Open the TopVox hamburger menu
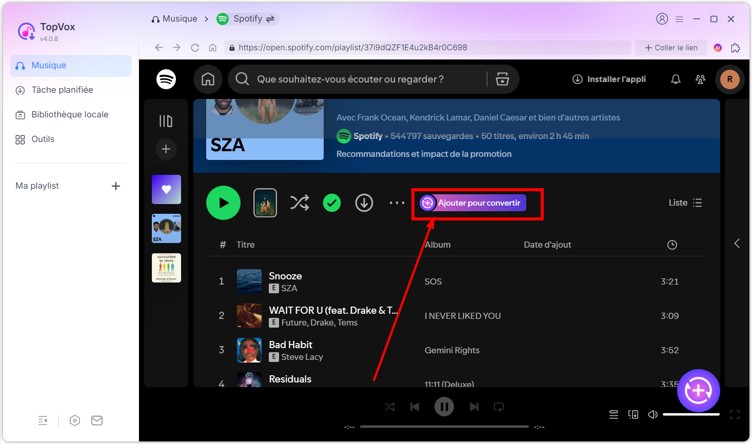Screen dimensions: 752x444 679,19
